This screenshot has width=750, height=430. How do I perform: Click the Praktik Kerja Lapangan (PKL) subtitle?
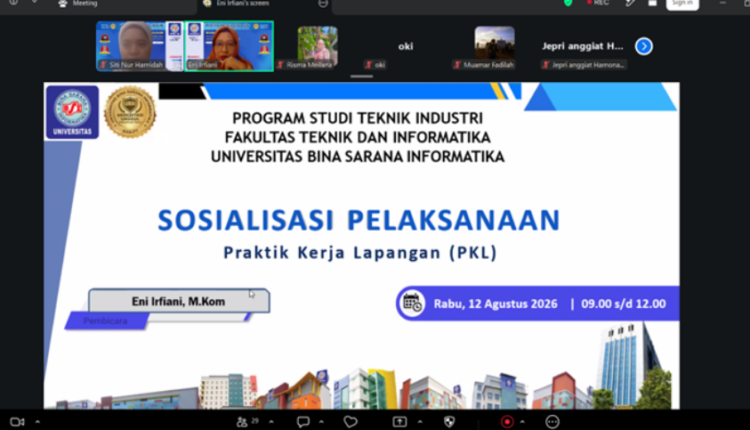[x=360, y=253]
